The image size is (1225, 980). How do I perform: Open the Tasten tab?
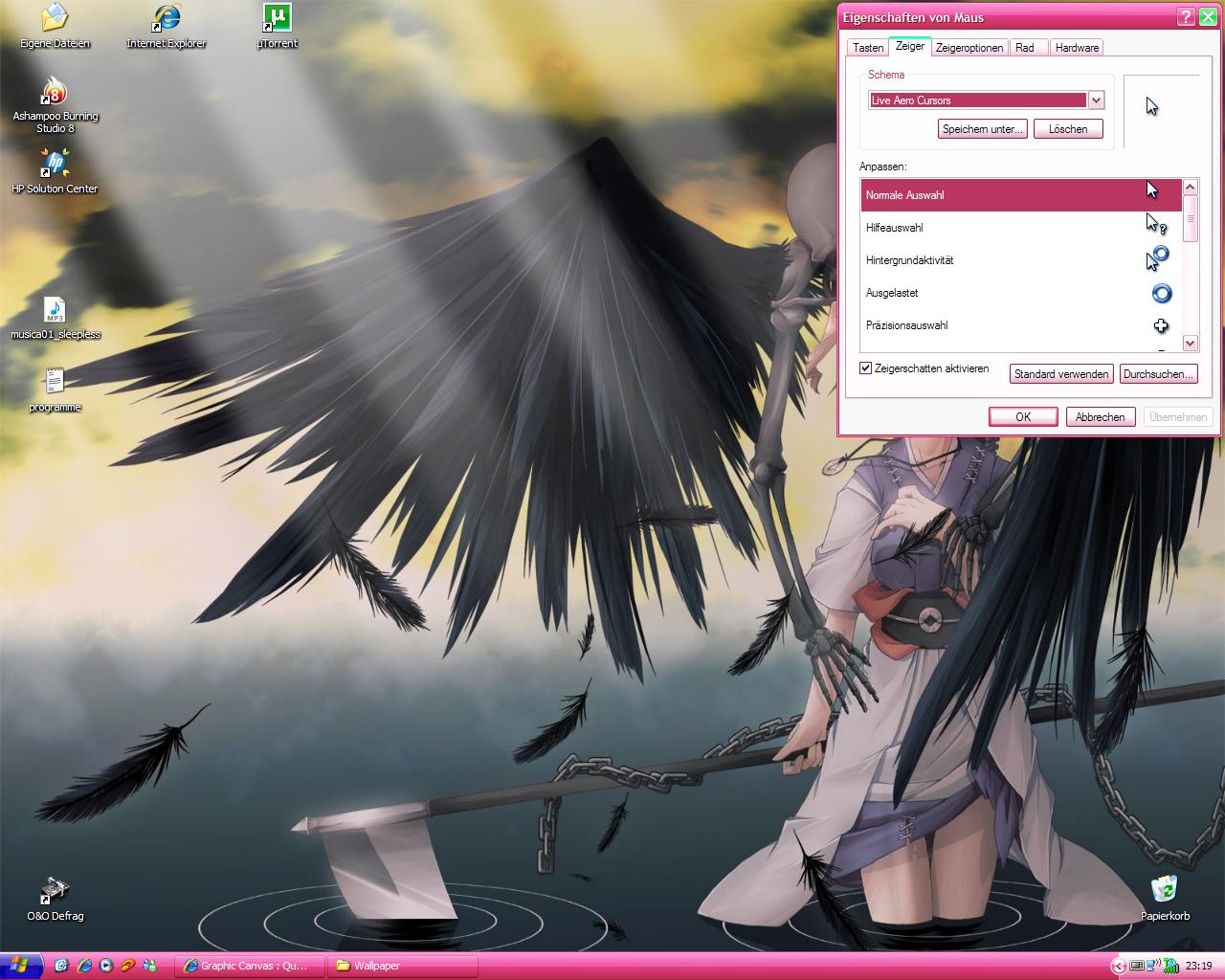tap(868, 48)
